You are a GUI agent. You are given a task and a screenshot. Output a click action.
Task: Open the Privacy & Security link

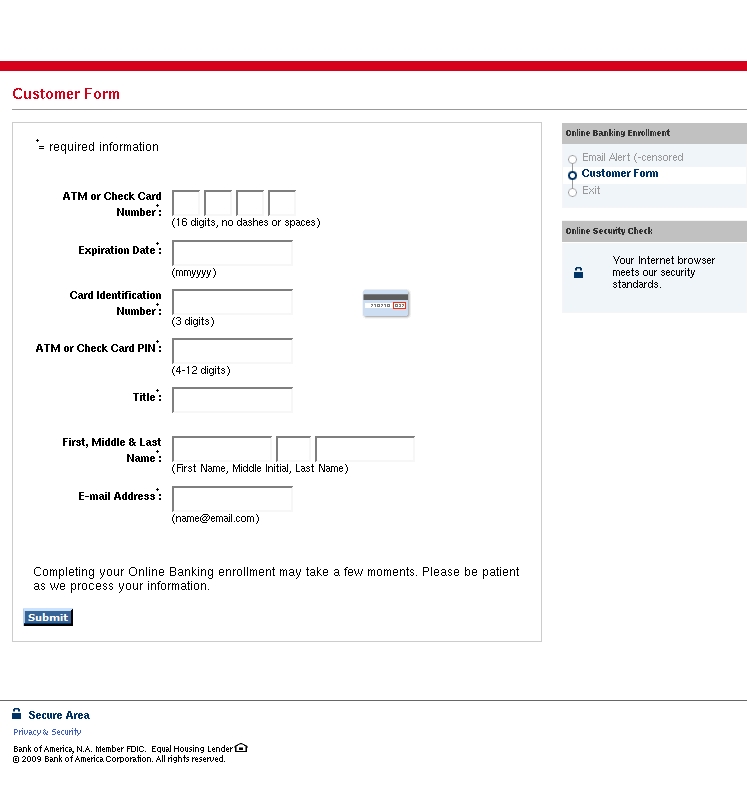[x=47, y=732]
